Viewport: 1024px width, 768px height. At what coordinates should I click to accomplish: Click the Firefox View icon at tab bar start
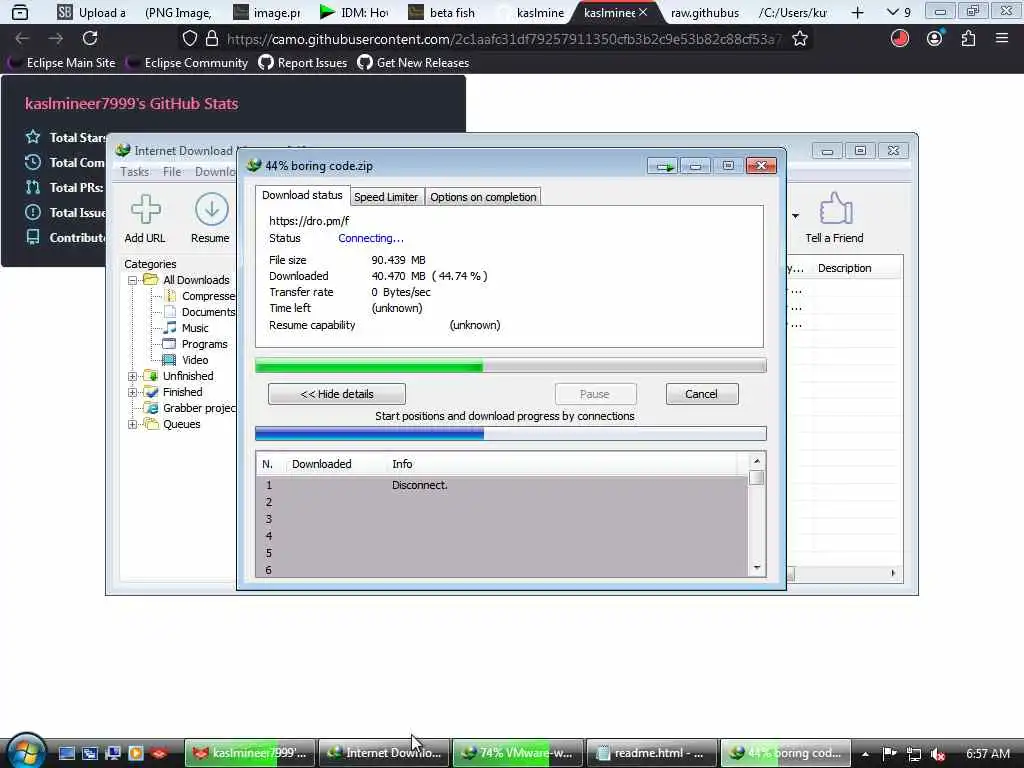tap(20, 12)
